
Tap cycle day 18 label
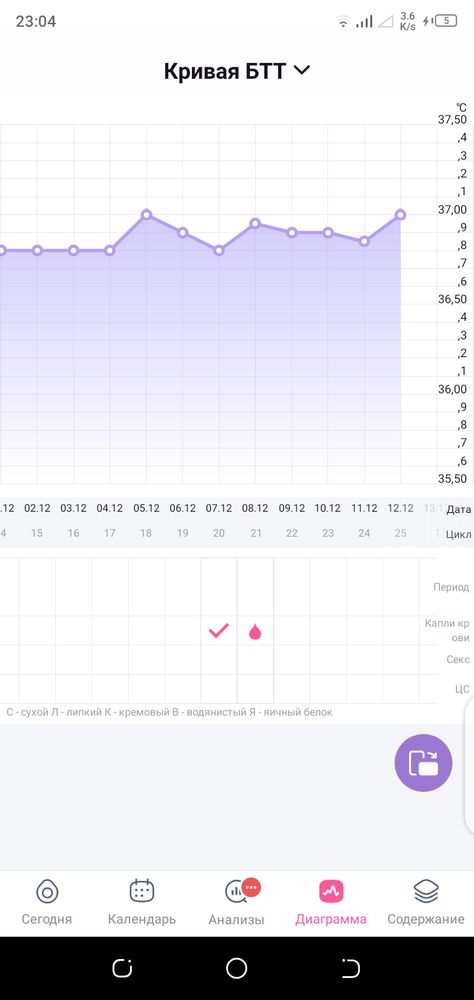pyautogui.click(x=146, y=533)
